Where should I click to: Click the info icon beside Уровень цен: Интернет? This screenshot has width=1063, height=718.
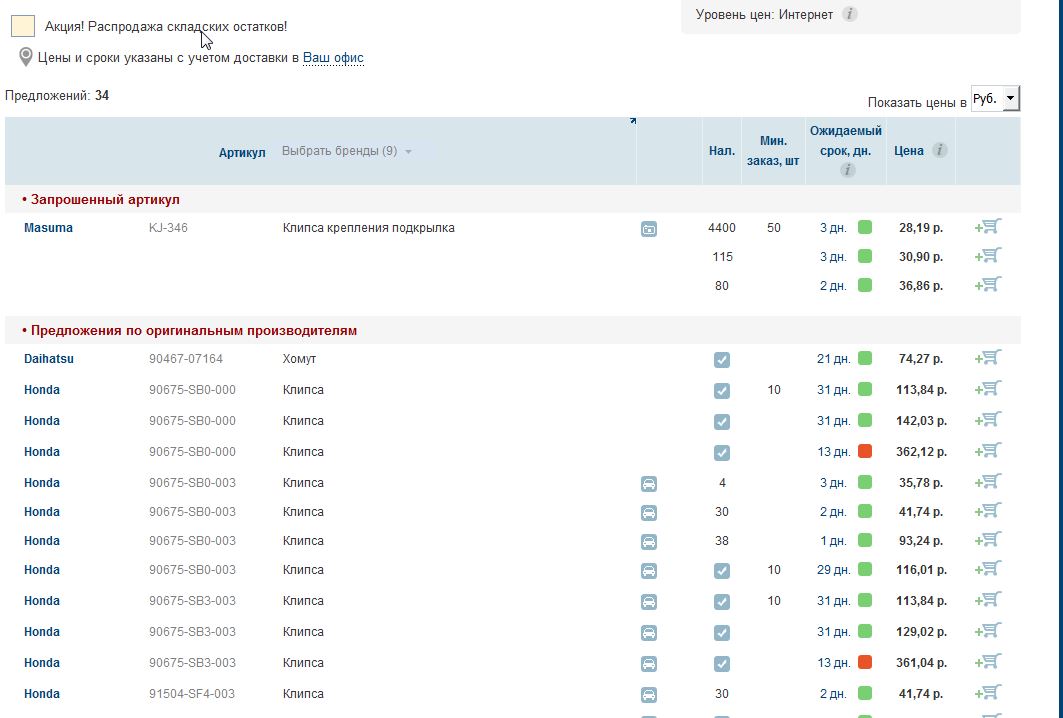(x=849, y=15)
